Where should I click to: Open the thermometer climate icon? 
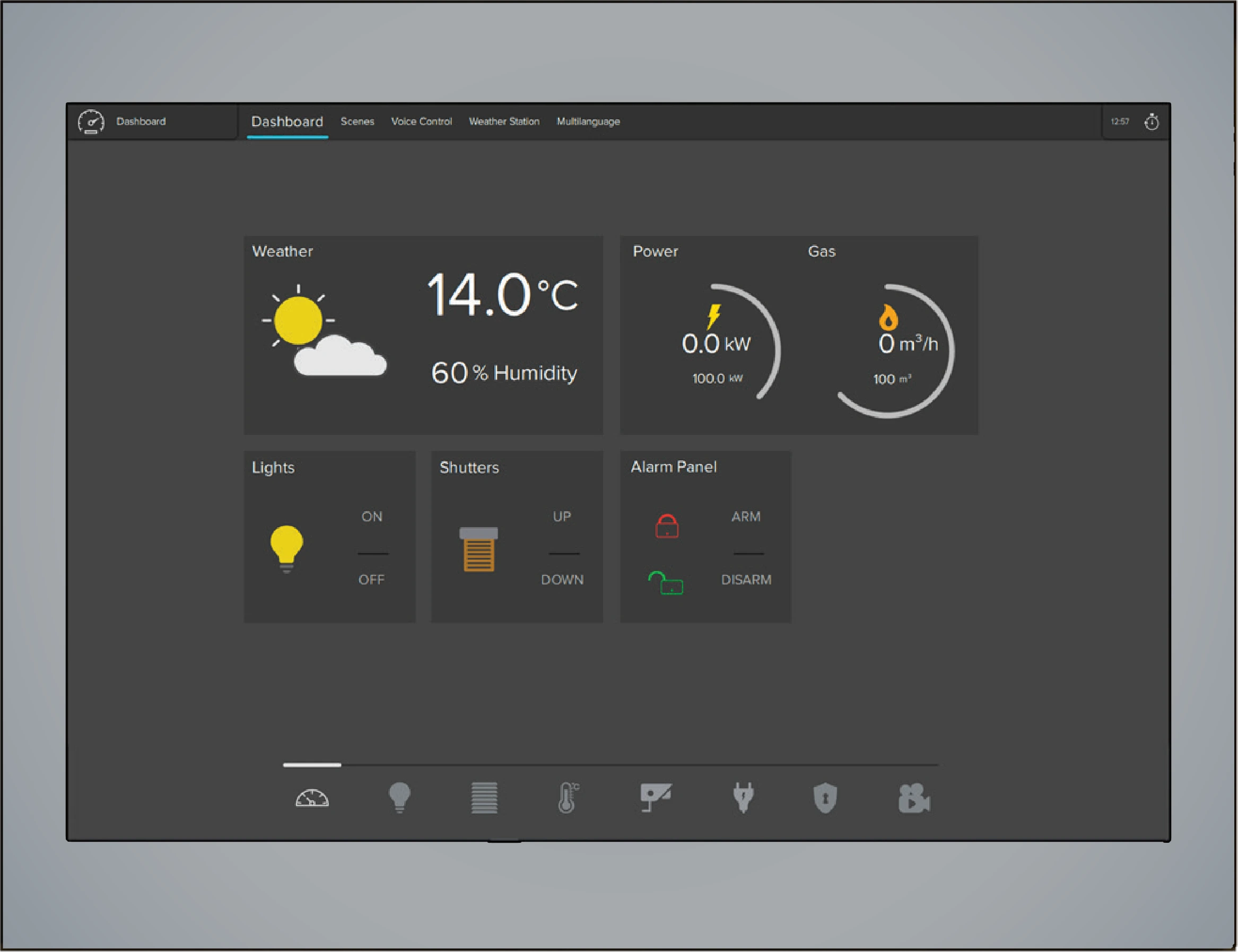[568, 797]
